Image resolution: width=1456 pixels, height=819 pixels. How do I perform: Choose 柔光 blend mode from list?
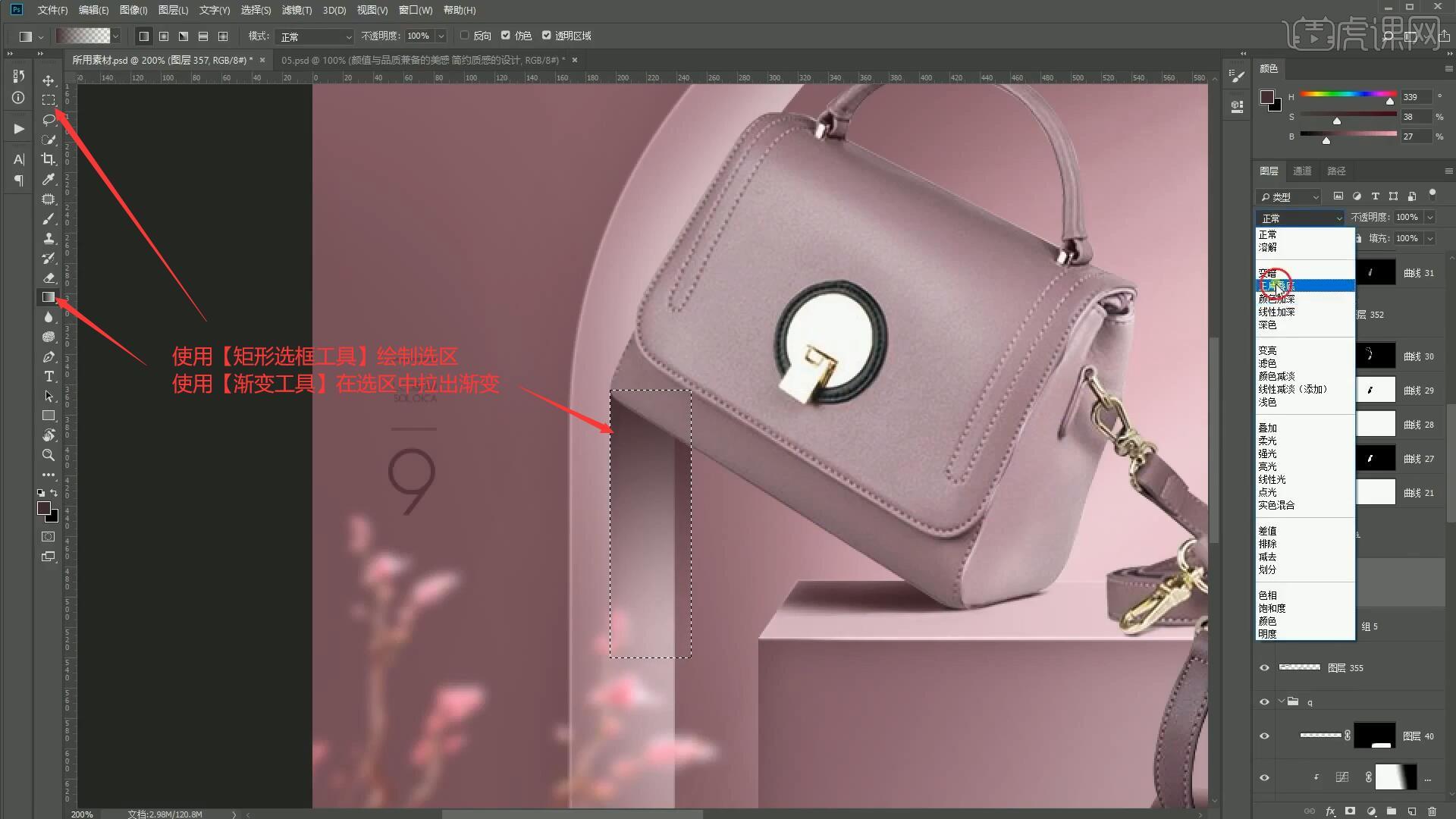point(1267,441)
